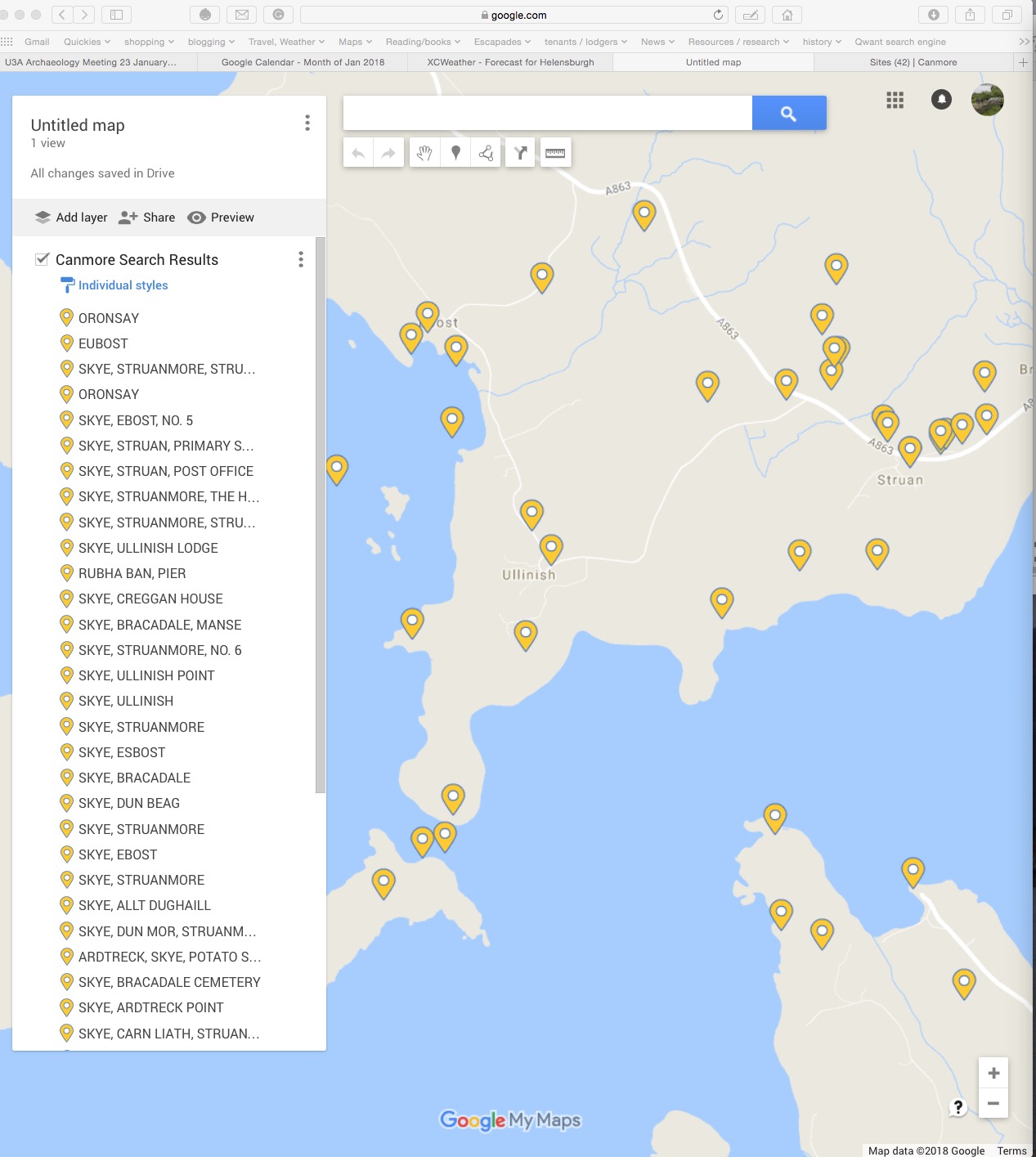Zoom in the map with plus button
1036x1157 pixels.
tap(993, 1073)
